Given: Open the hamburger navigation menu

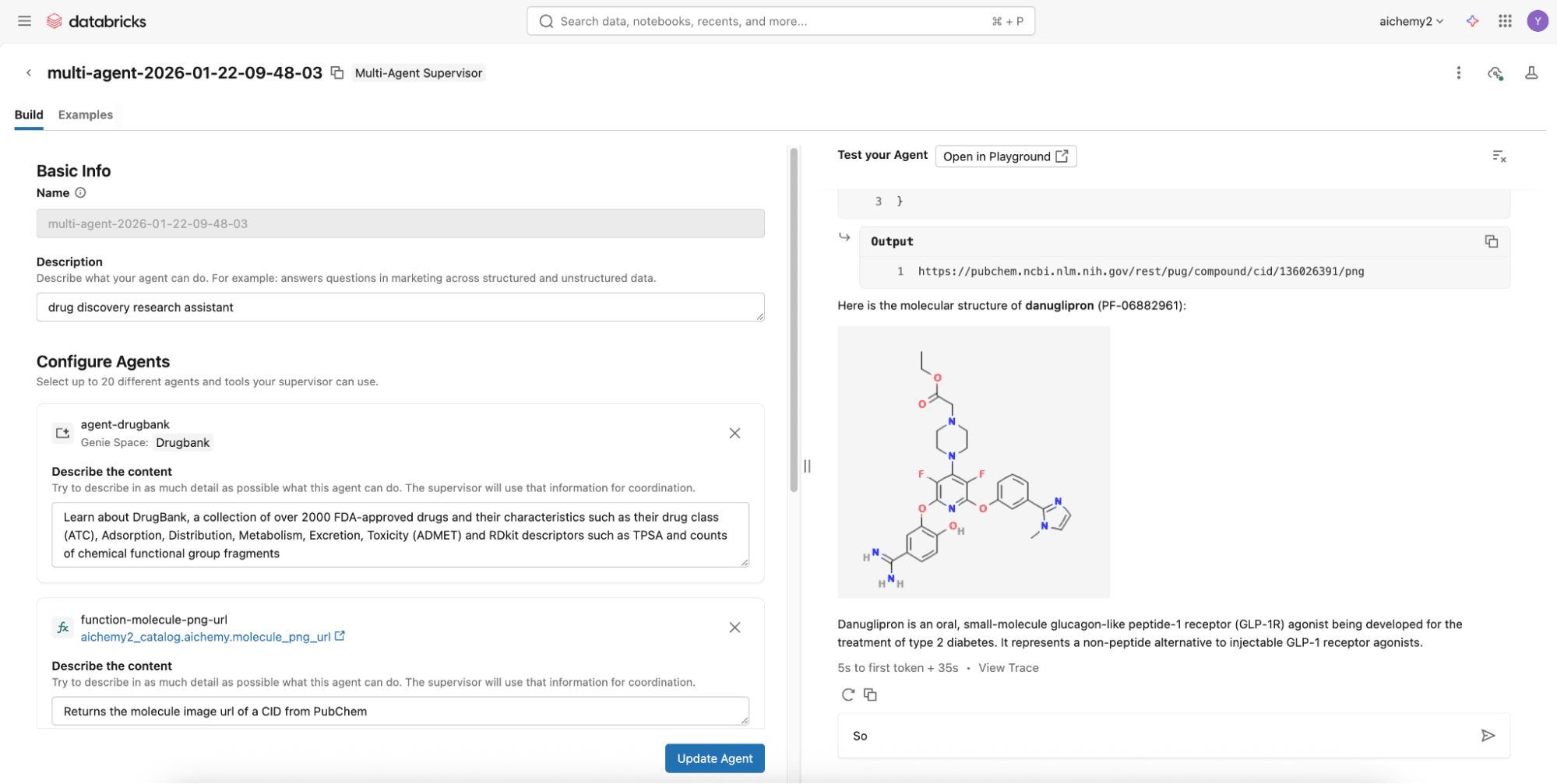Looking at the screenshot, I should pos(24,21).
